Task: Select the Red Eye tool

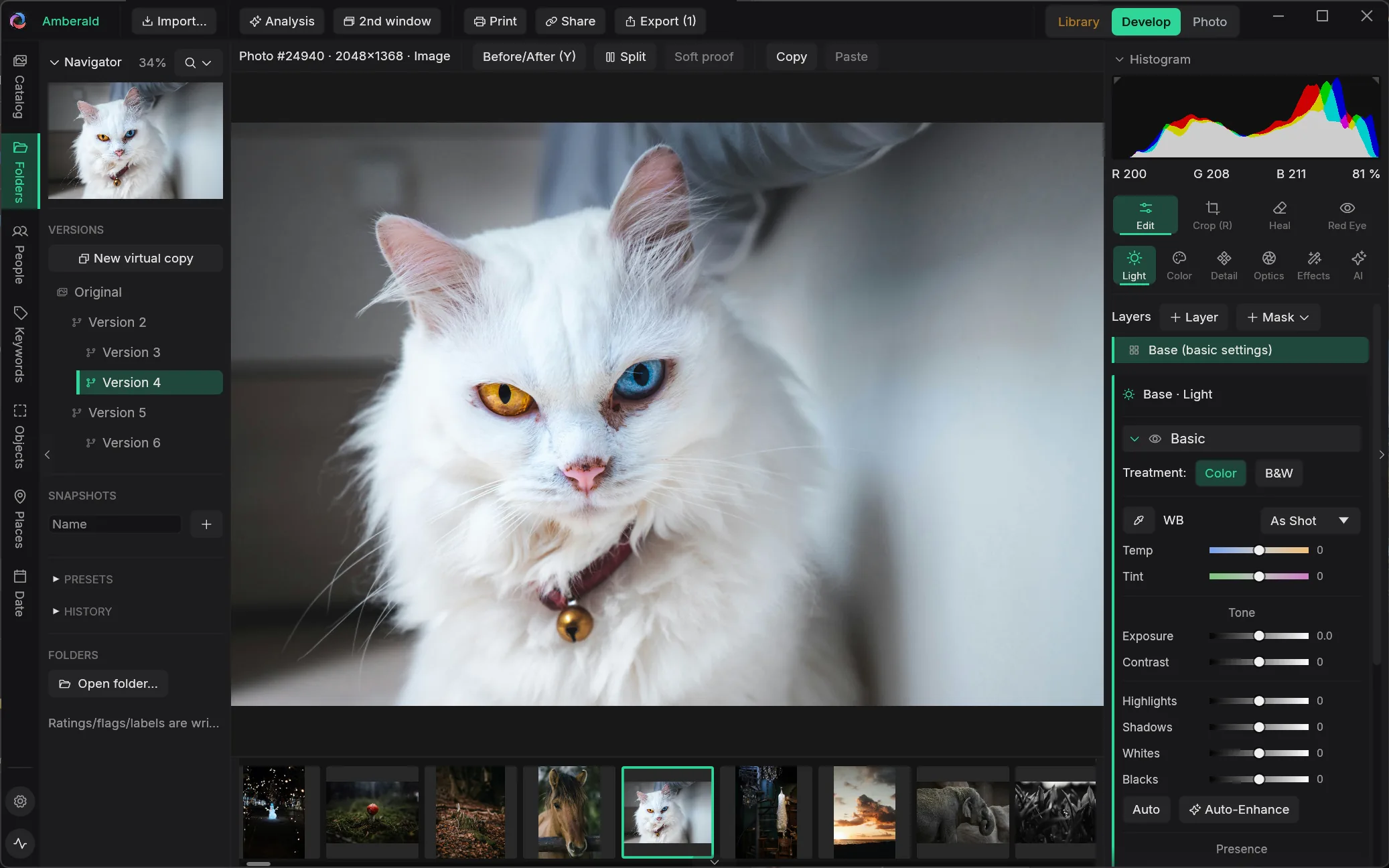Action: (1347, 215)
